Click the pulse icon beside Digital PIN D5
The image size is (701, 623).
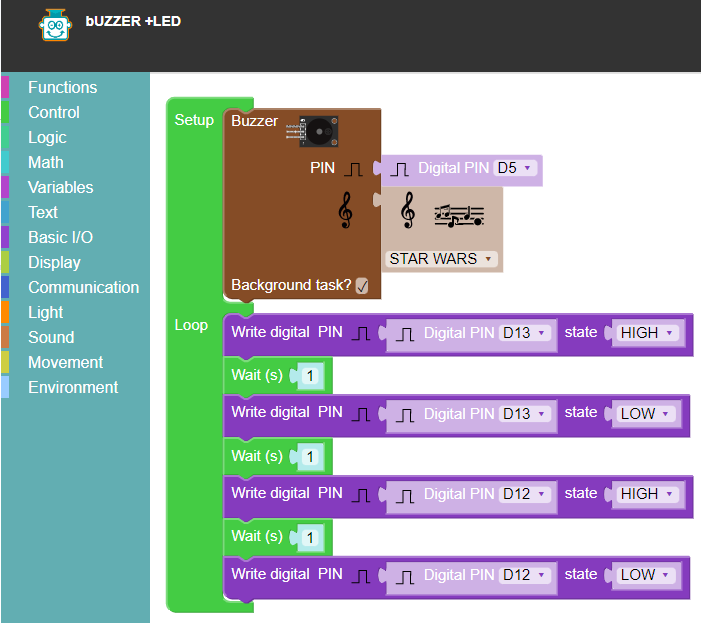401,169
